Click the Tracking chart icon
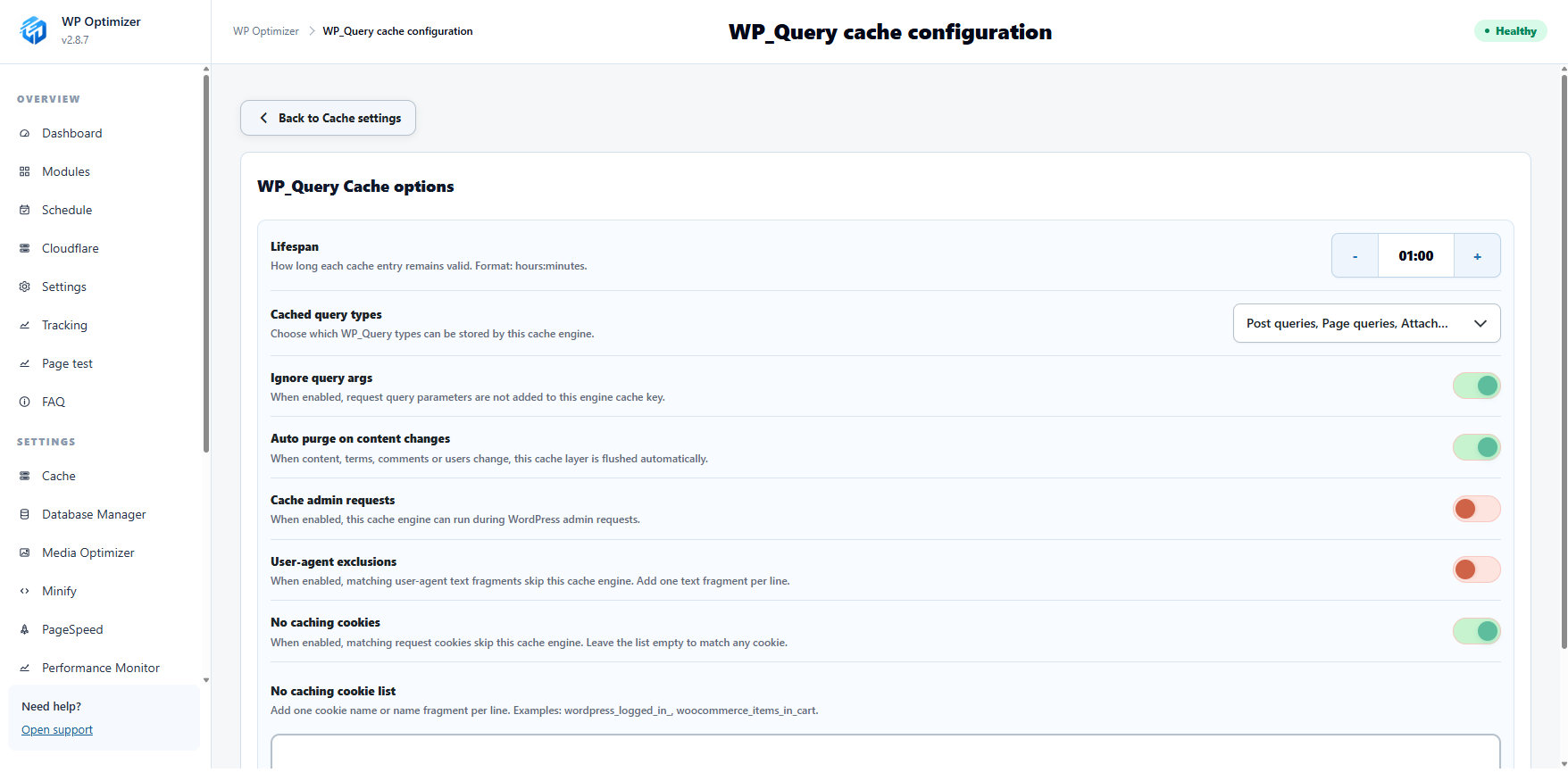The image size is (1568, 781). coord(25,325)
